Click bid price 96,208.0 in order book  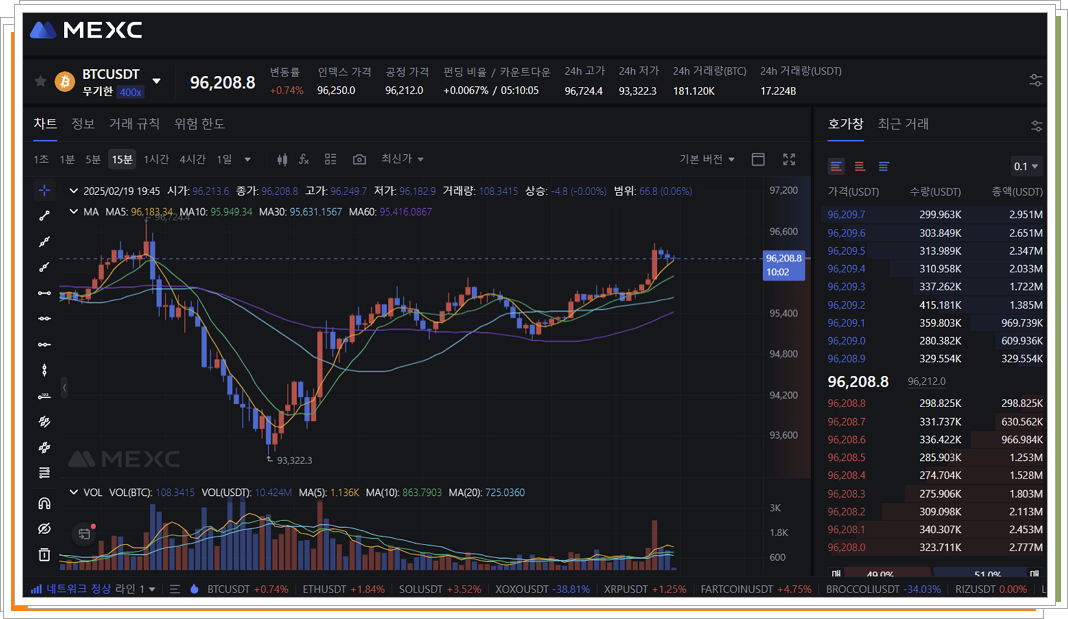point(846,547)
